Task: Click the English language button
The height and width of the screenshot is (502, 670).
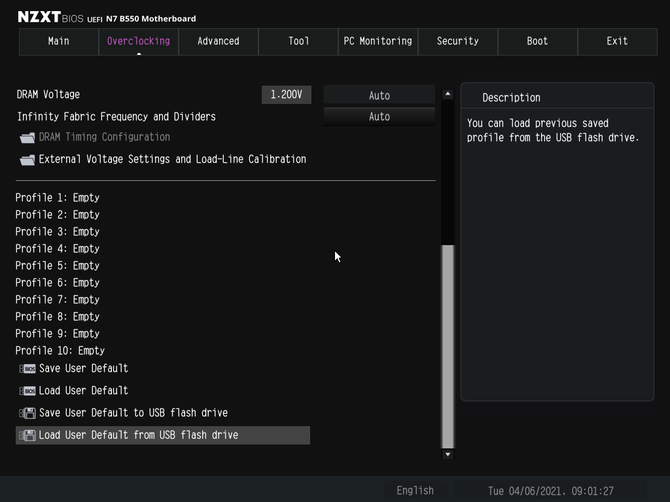Action: 415,490
